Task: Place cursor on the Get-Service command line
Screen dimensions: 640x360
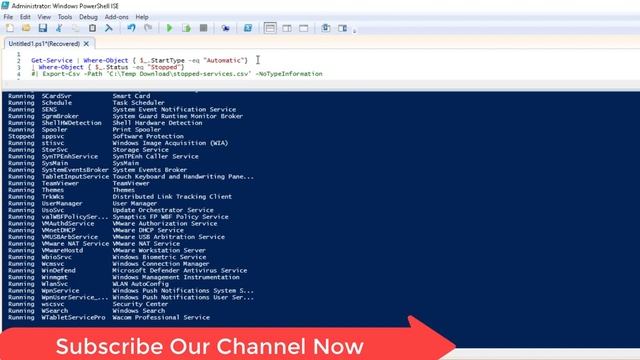Action: point(140,60)
